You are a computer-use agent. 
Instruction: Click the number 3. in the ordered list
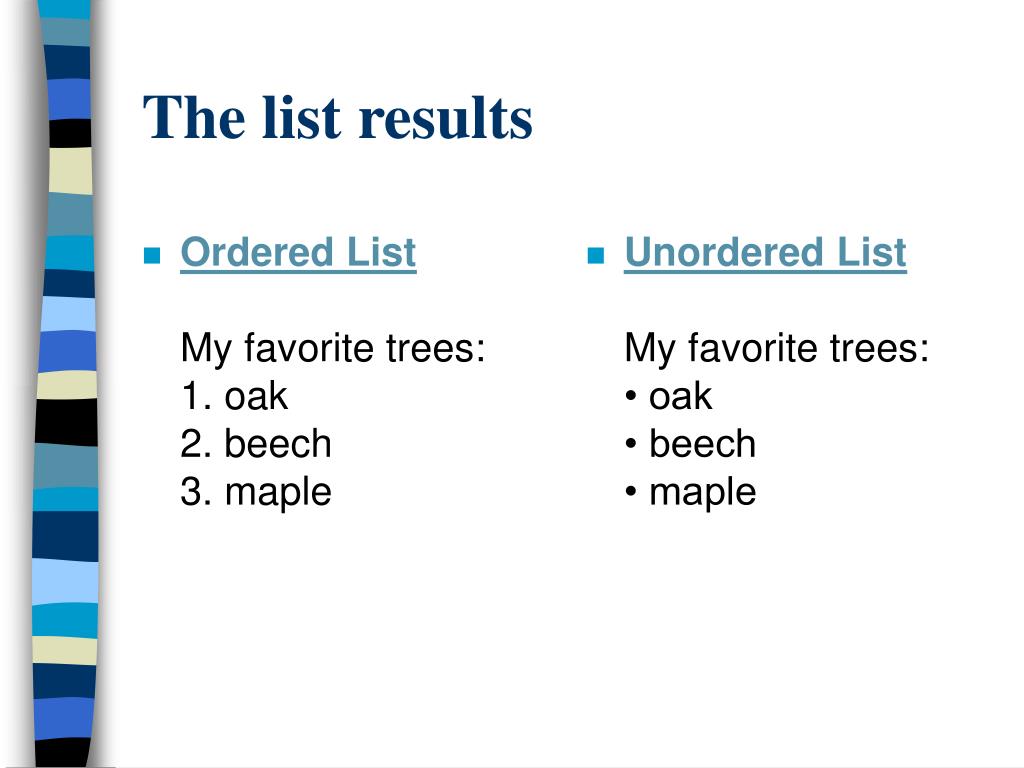click(196, 492)
